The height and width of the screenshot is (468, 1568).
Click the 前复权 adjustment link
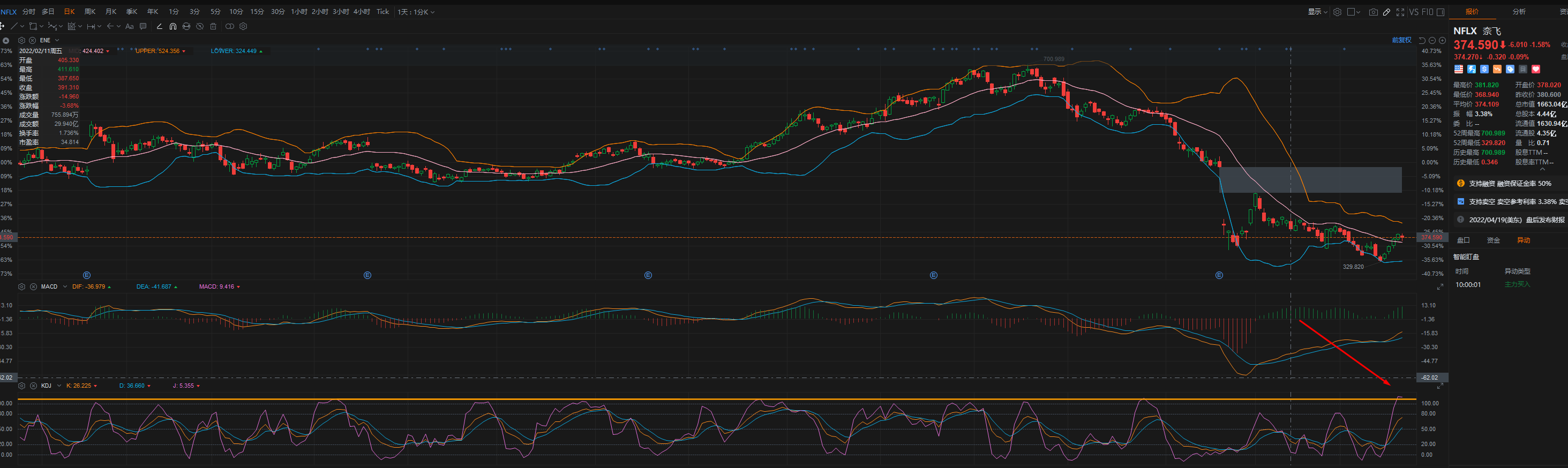1402,40
